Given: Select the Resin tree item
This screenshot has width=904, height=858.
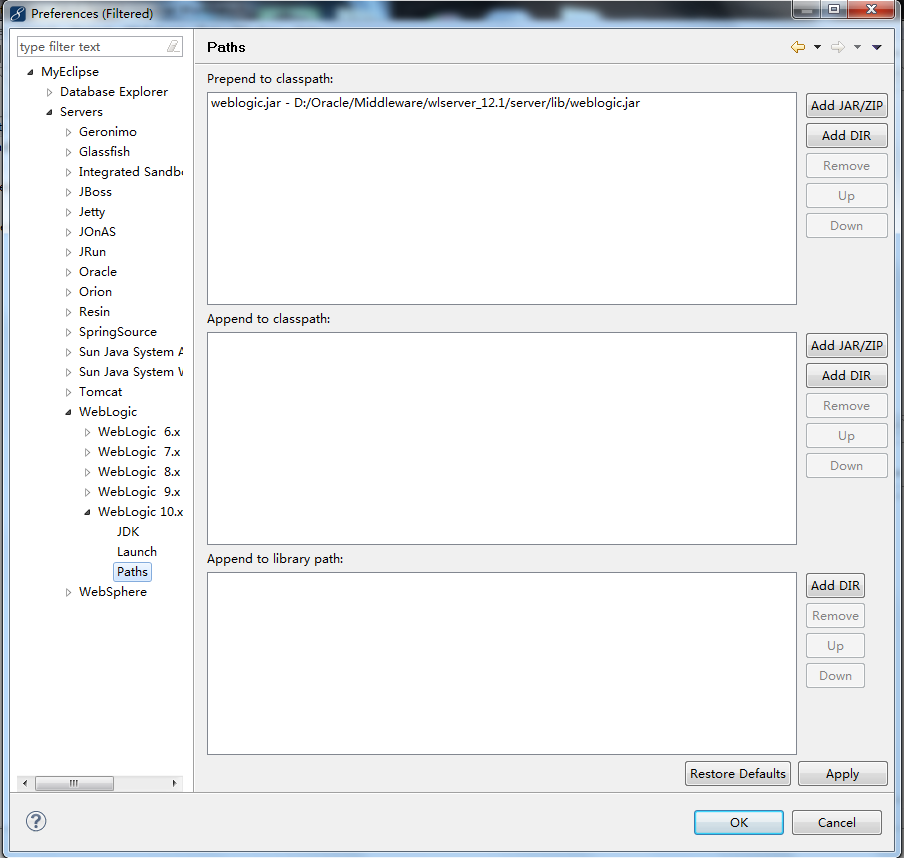Looking at the screenshot, I should [x=94, y=312].
